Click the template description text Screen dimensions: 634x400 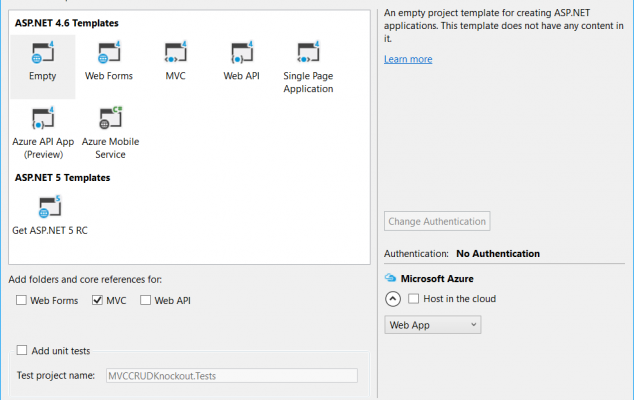pyautogui.click(x=504, y=25)
